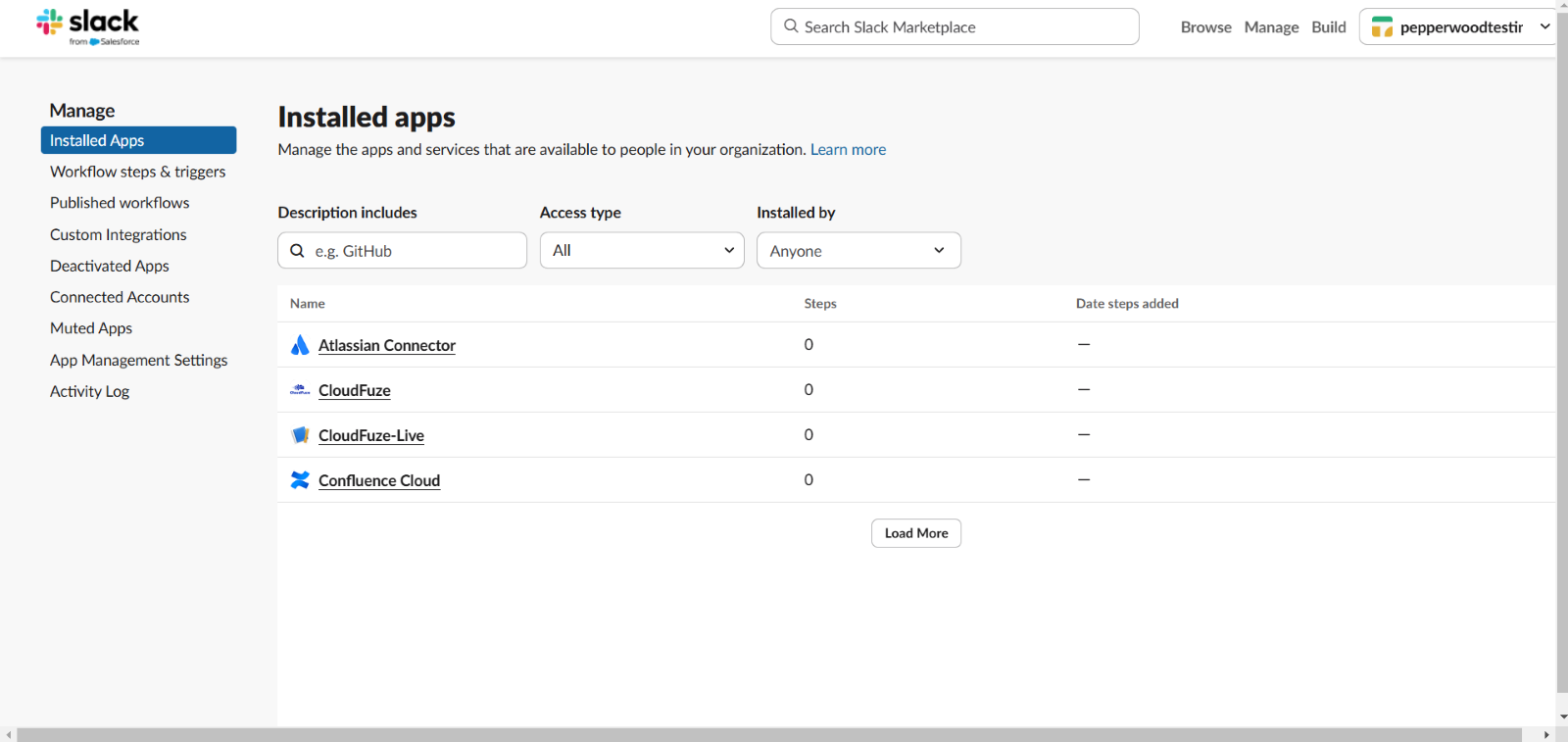
Task: Click the magnifier icon in Marketplace search
Action: pyautogui.click(x=791, y=26)
